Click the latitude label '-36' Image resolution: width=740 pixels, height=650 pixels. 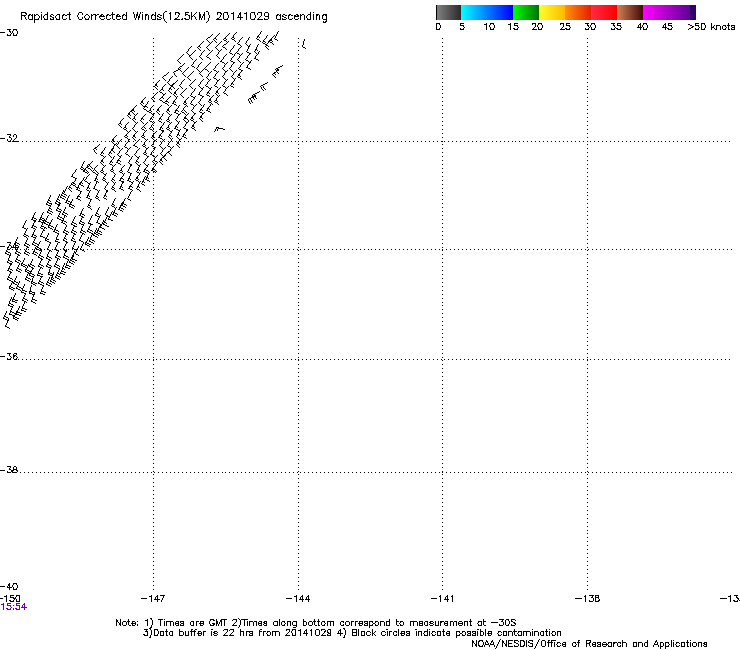point(9,356)
